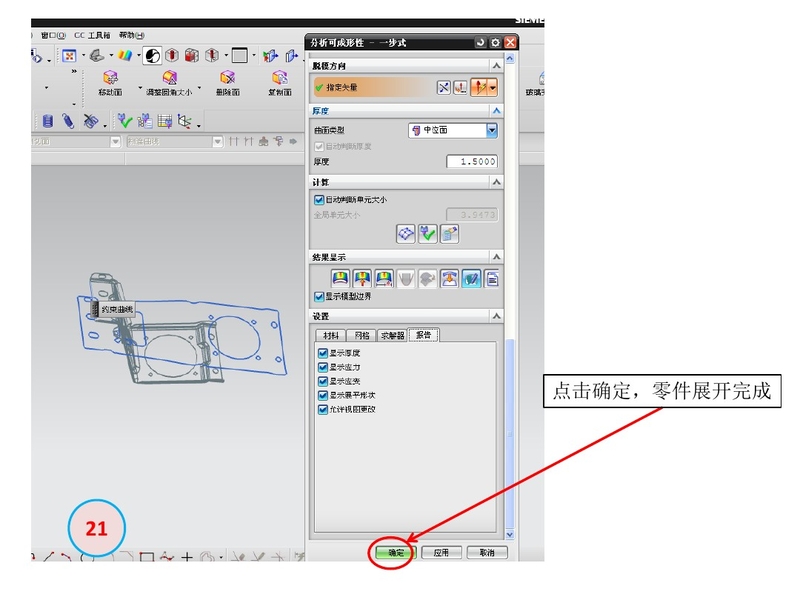800x600 pixels.
Task: Open the 曲面类型 中位面 dropdown
Action: click(x=453, y=131)
